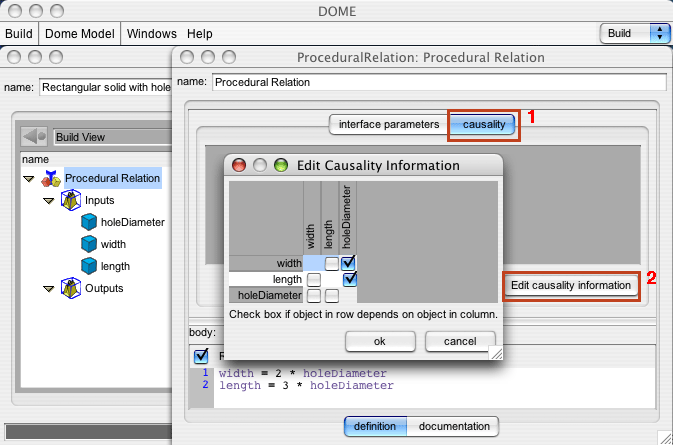Select the width row header in causality table
This screenshot has height=445, width=673.
coord(266,263)
